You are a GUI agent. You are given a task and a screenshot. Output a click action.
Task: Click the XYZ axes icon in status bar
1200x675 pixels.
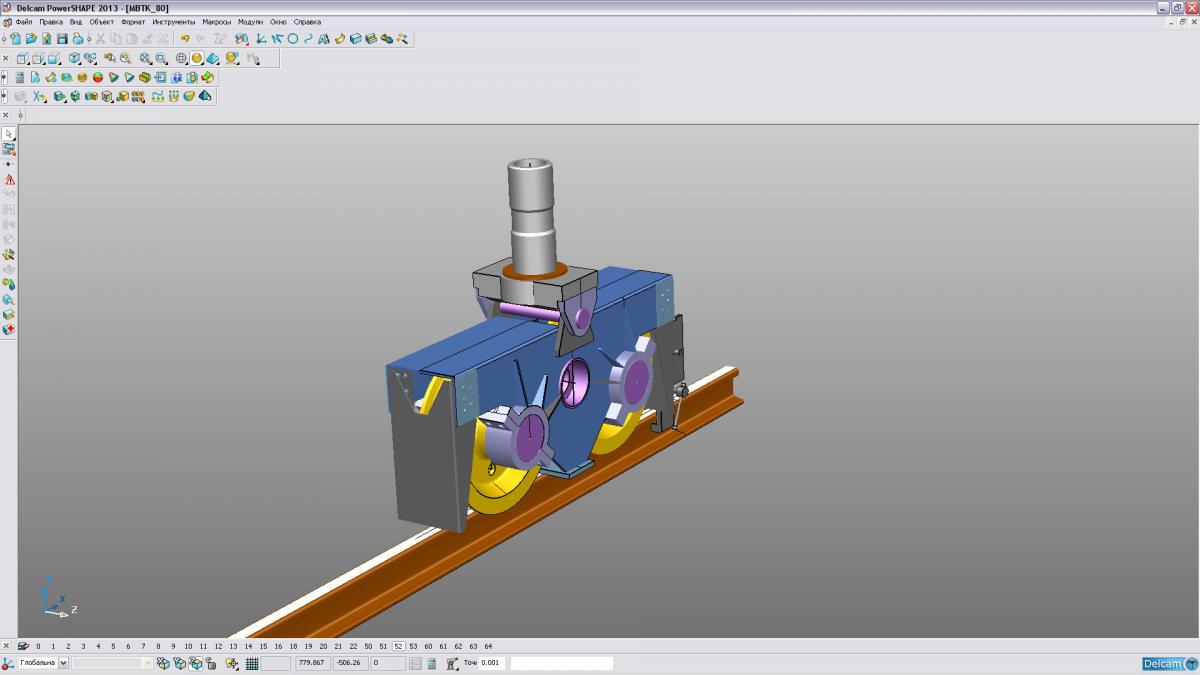[8, 663]
